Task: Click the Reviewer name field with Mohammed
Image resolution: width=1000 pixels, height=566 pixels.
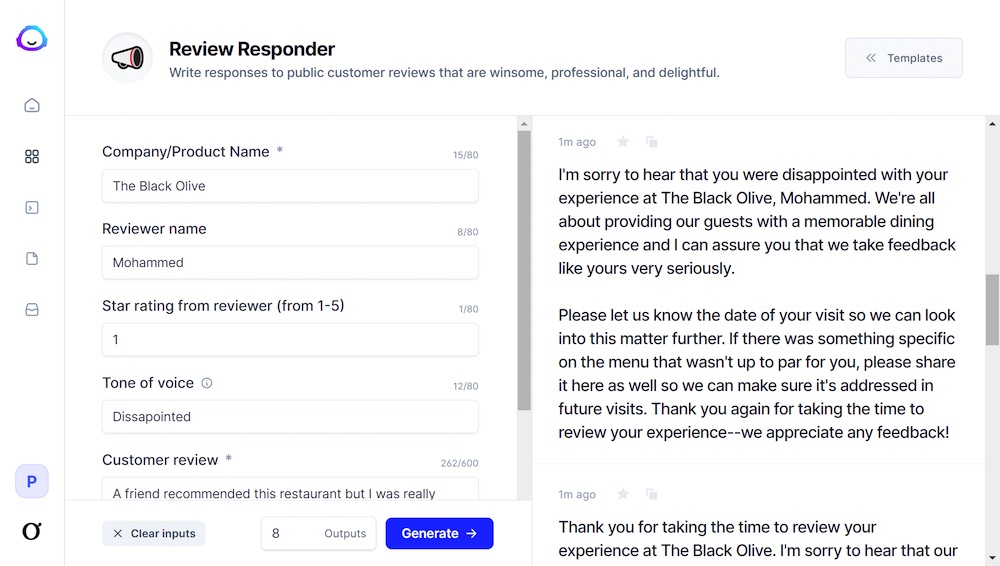Action: coord(290,262)
